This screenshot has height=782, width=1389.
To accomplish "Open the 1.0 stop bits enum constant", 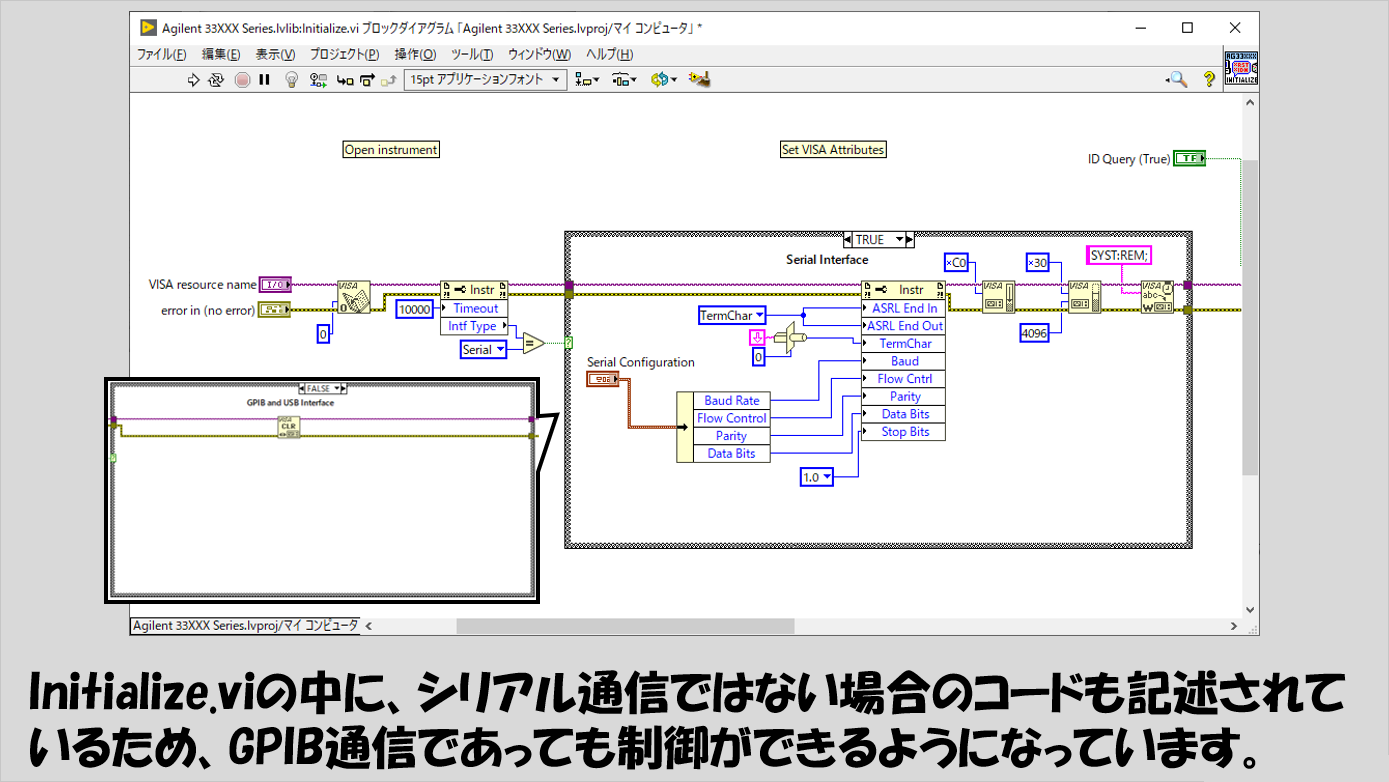I will [817, 478].
